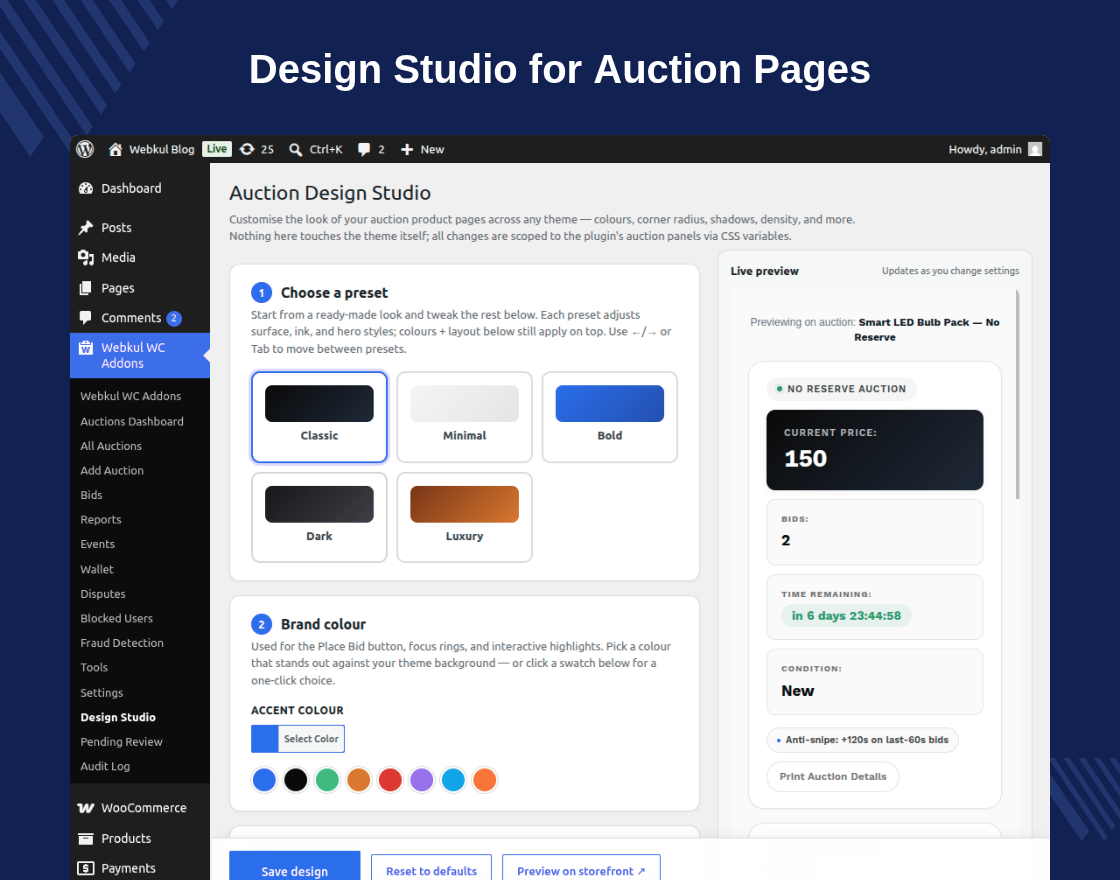Pick the purple accent swatch
The image size is (1120, 880).
tap(421, 780)
